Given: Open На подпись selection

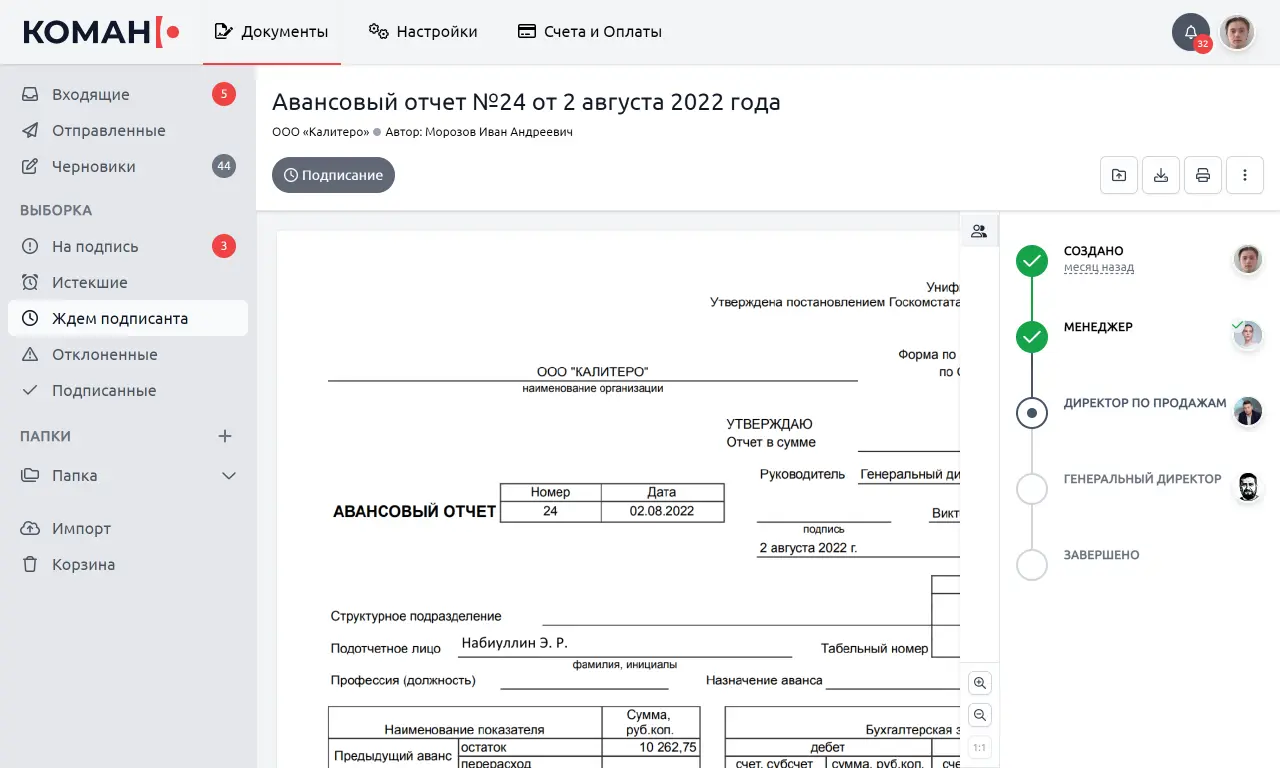Looking at the screenshot, I should (128, 246).
